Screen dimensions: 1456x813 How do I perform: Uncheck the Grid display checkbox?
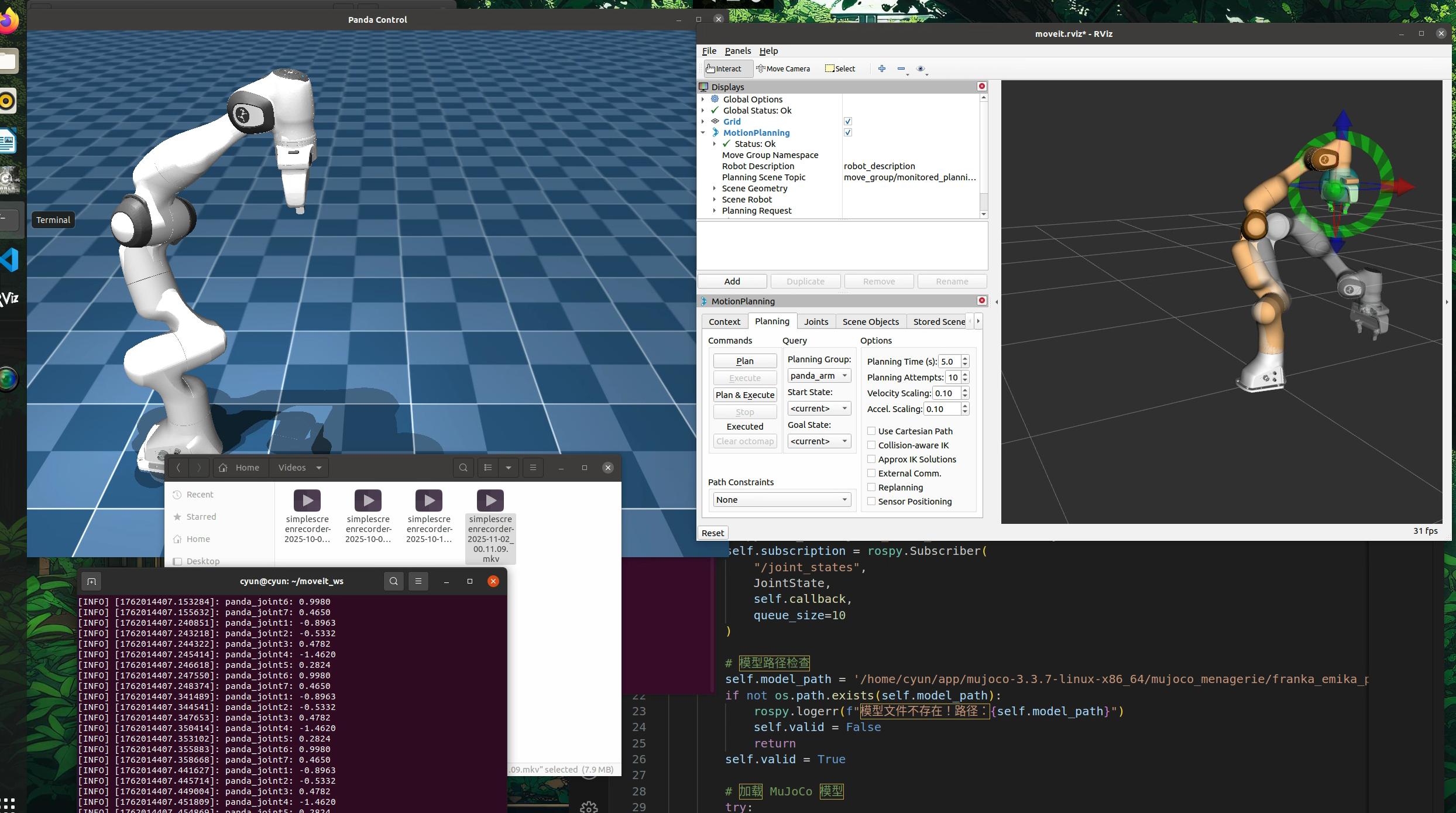click(847, 121)
